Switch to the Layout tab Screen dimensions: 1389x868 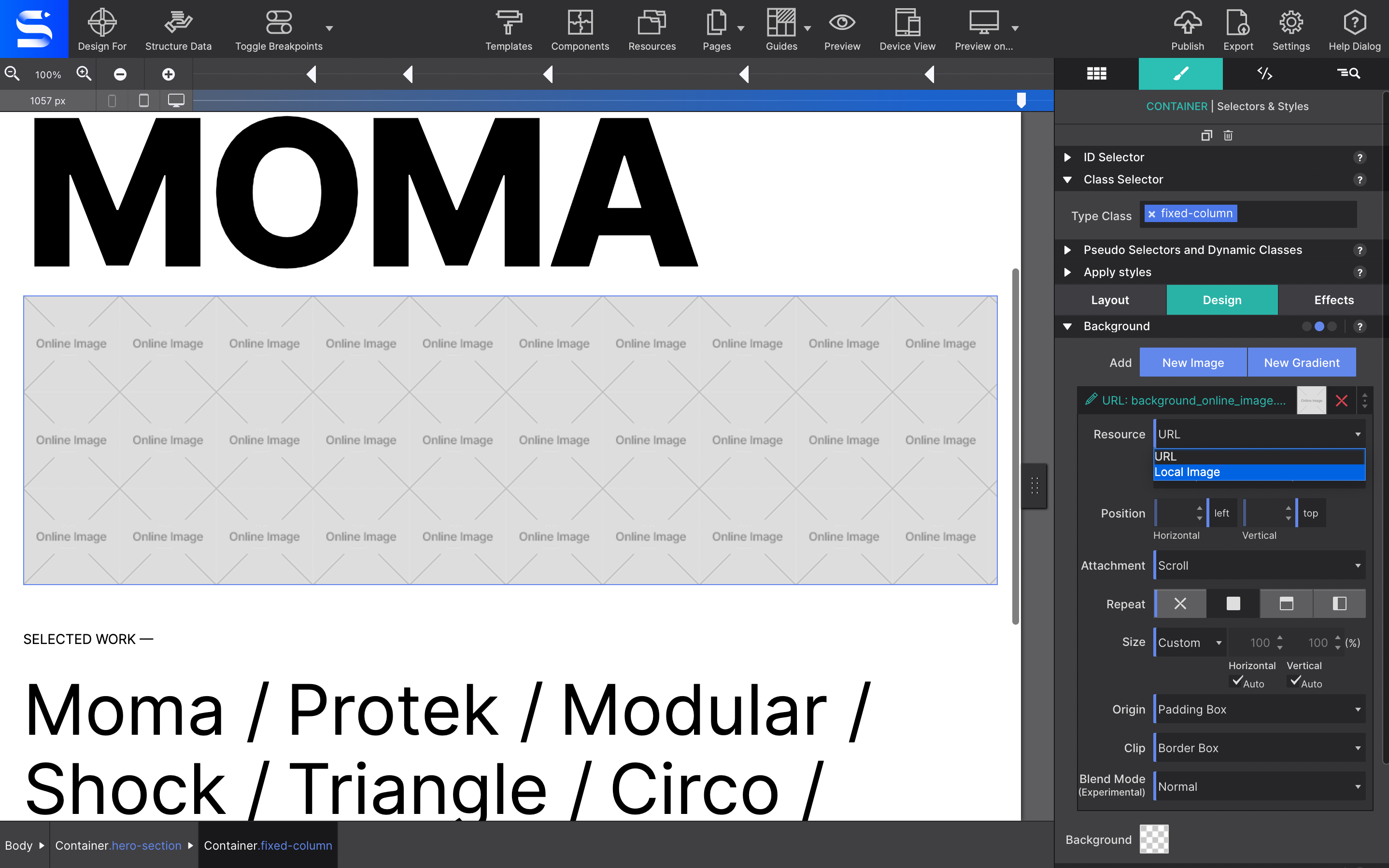[1109, 300]
